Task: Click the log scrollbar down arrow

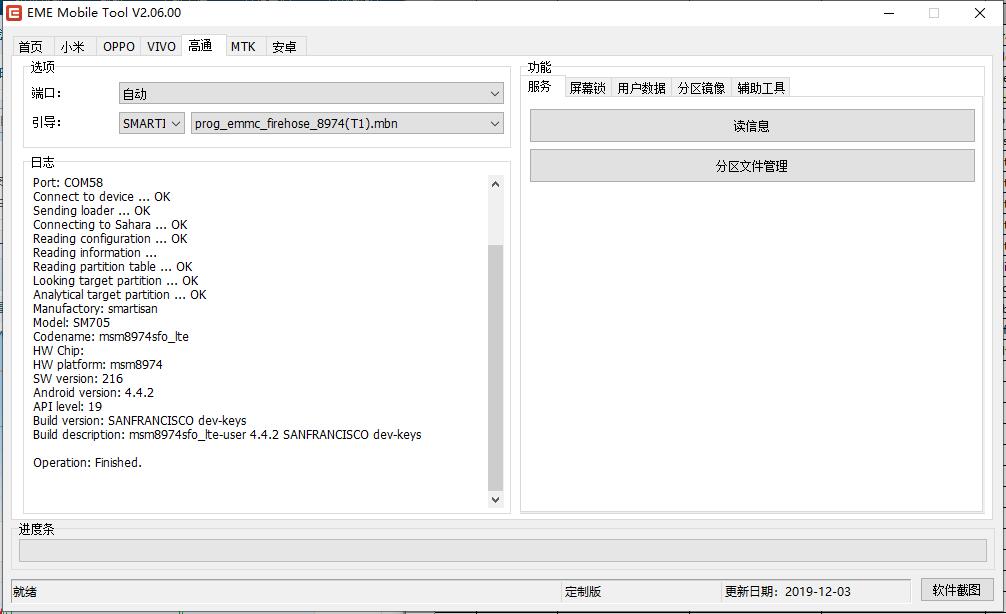Action: [x=495, y=499]
